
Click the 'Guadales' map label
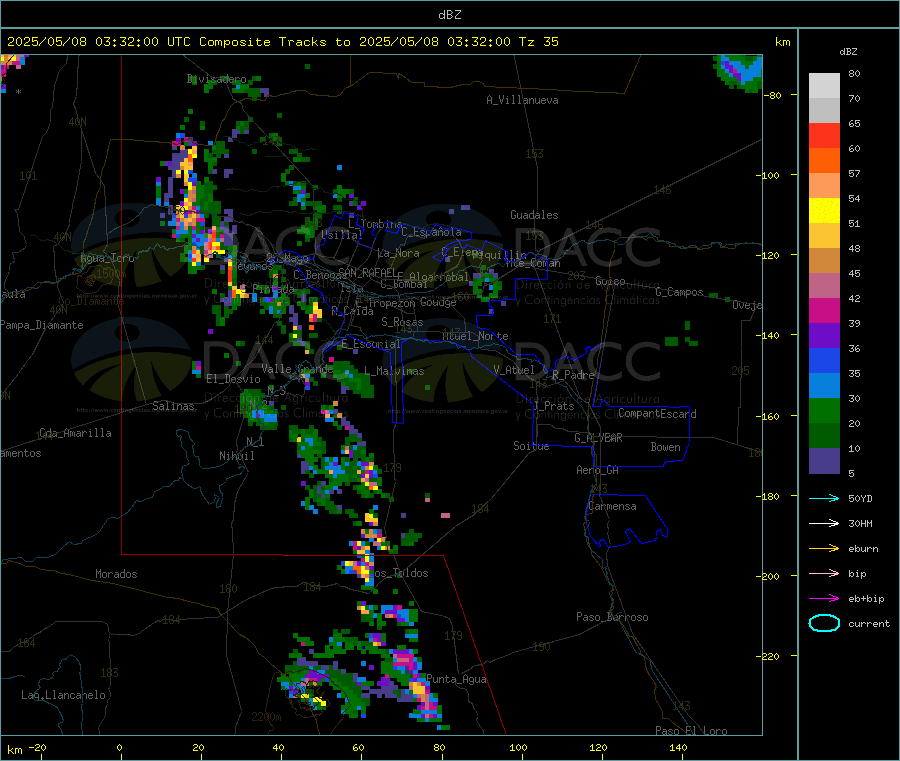(534, 215)
